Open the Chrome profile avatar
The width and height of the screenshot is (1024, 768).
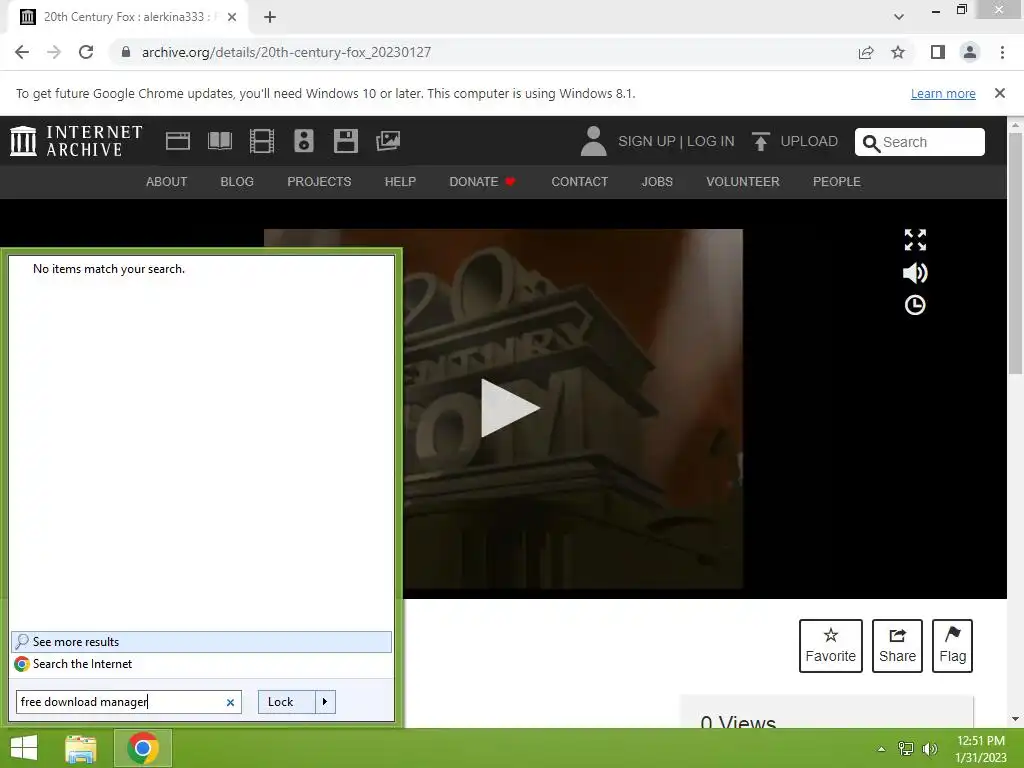pos(970,52)
